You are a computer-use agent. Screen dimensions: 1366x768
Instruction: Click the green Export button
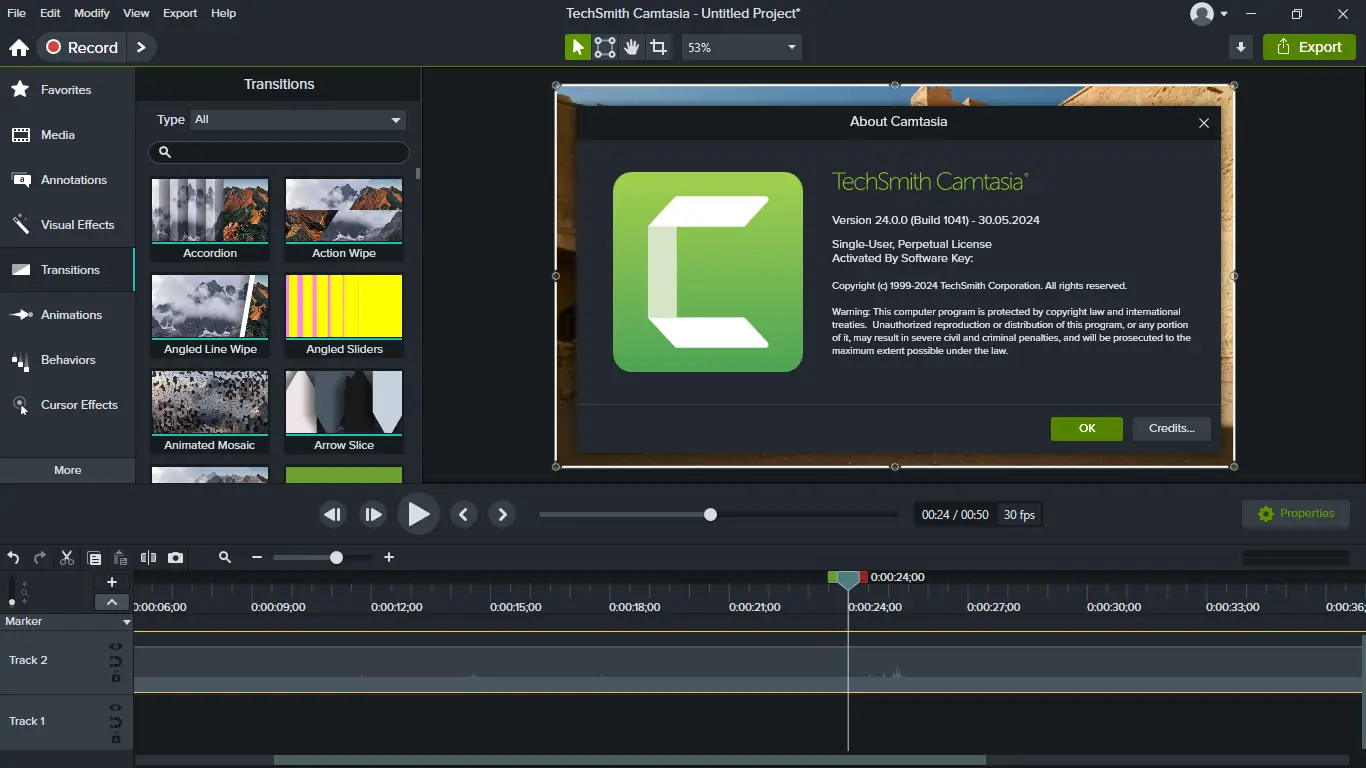coord(1309,47)
